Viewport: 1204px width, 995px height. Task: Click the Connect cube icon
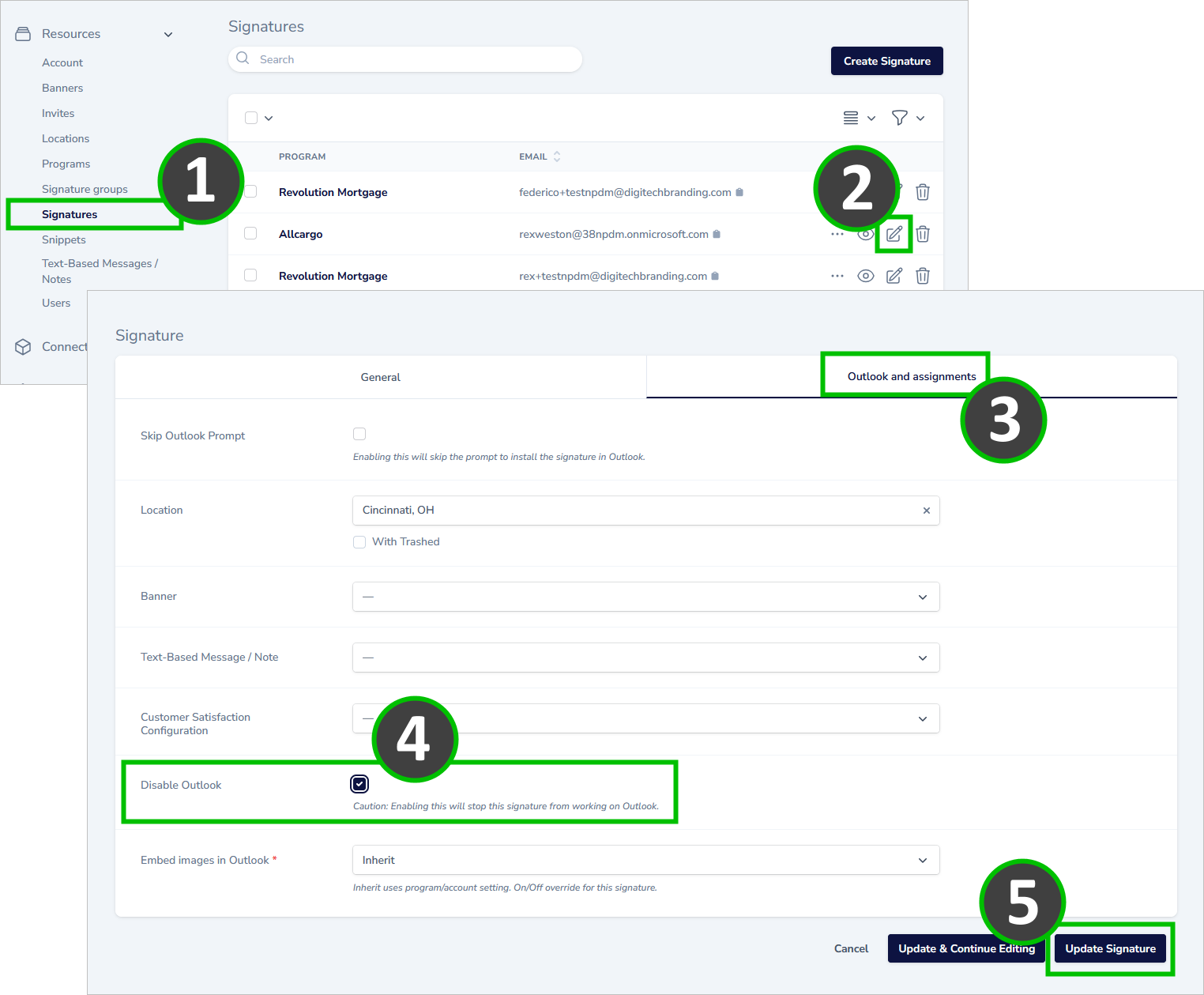point(23,346)
